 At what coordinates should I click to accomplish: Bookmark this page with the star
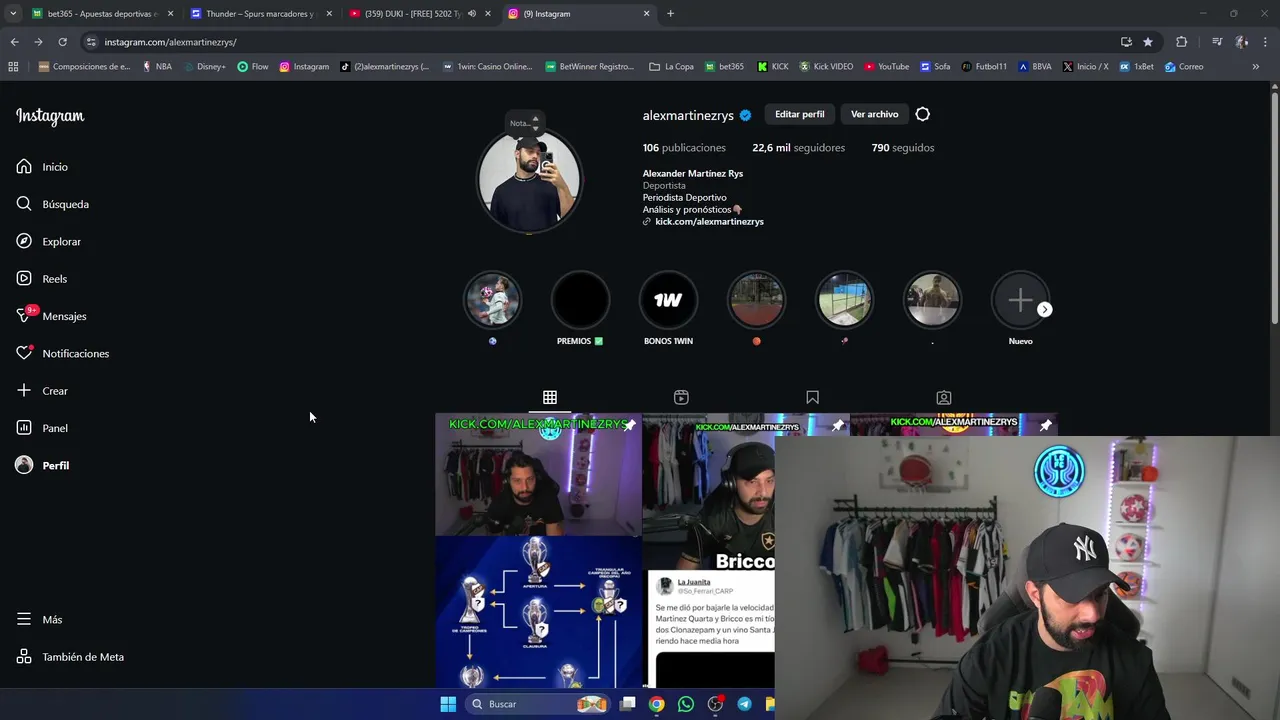point(1148,42)
